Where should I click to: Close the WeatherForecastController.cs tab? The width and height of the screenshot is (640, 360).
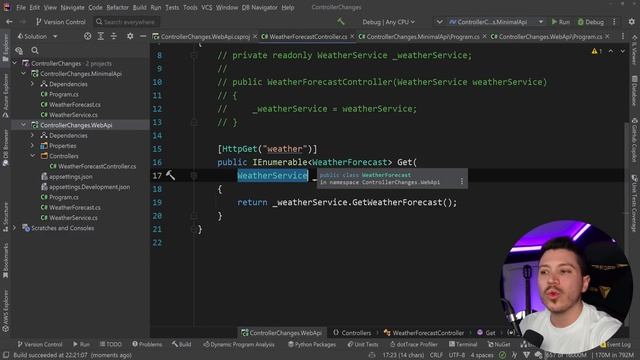coord(352,37)
